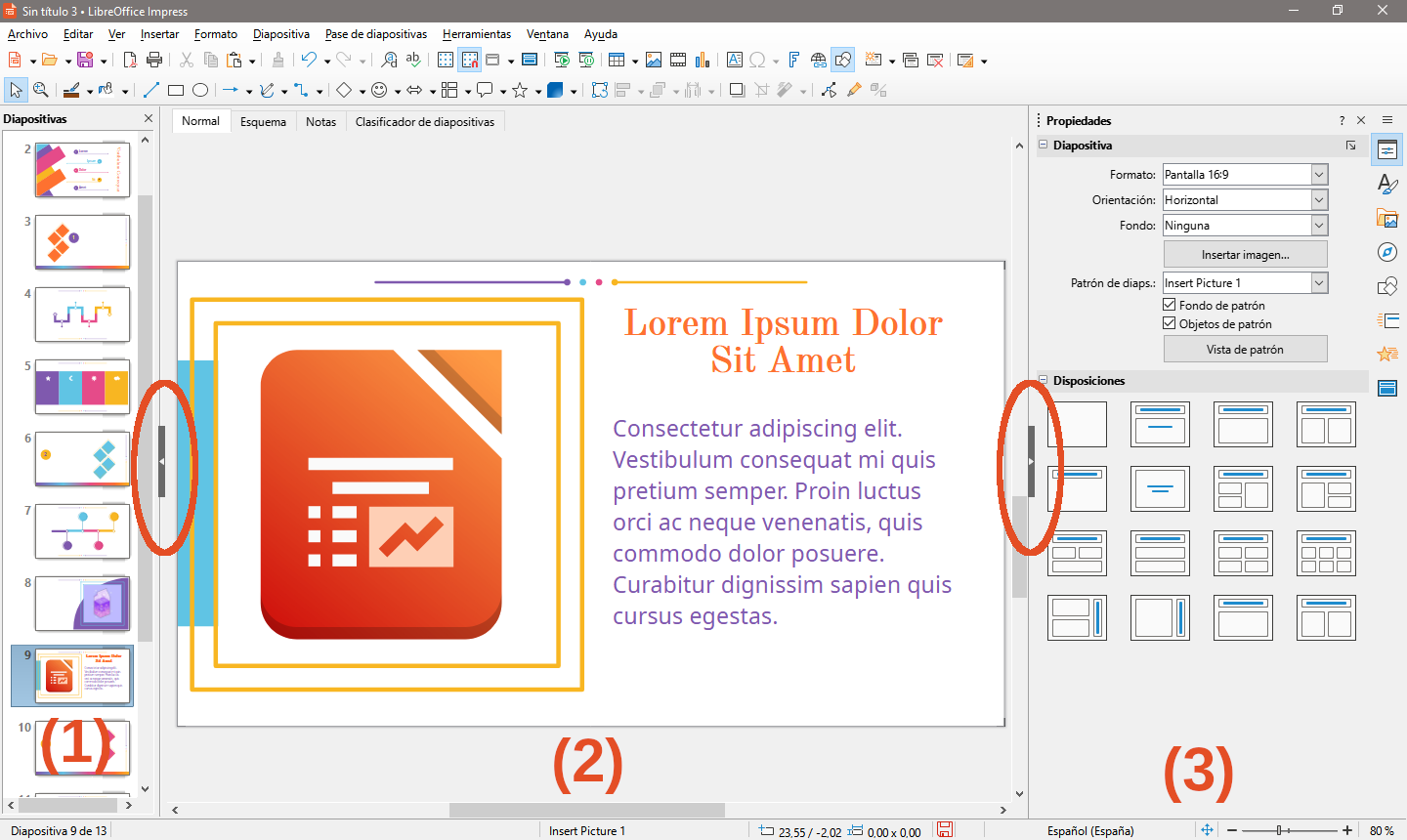The image size is (1407, 840).
Task: Open the Save button dropdown arrow
Action: [104, 61]
